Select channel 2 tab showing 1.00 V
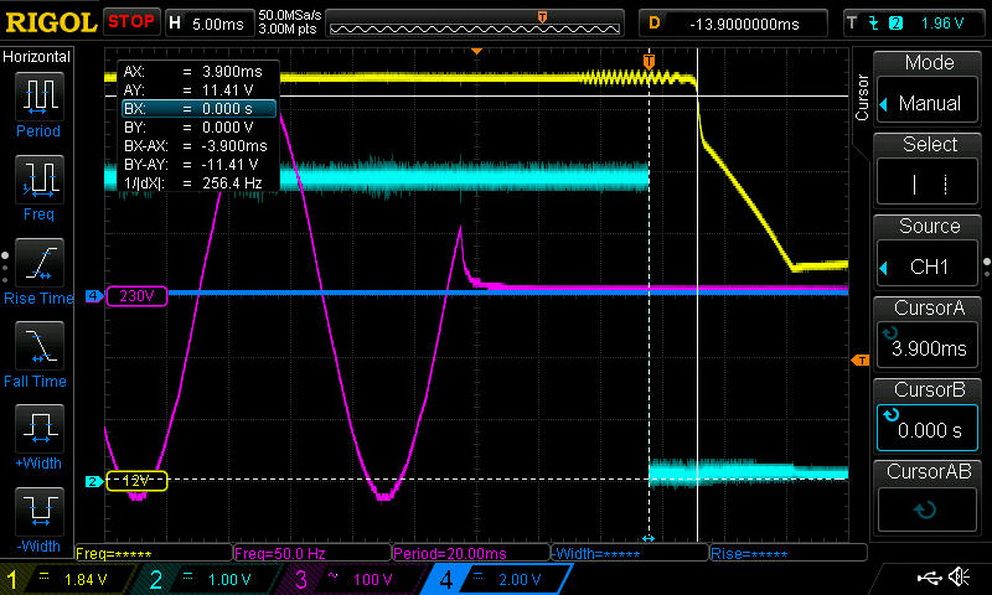Image resolution: width=992 pixels, height=595 pixels. coord(210,579)
